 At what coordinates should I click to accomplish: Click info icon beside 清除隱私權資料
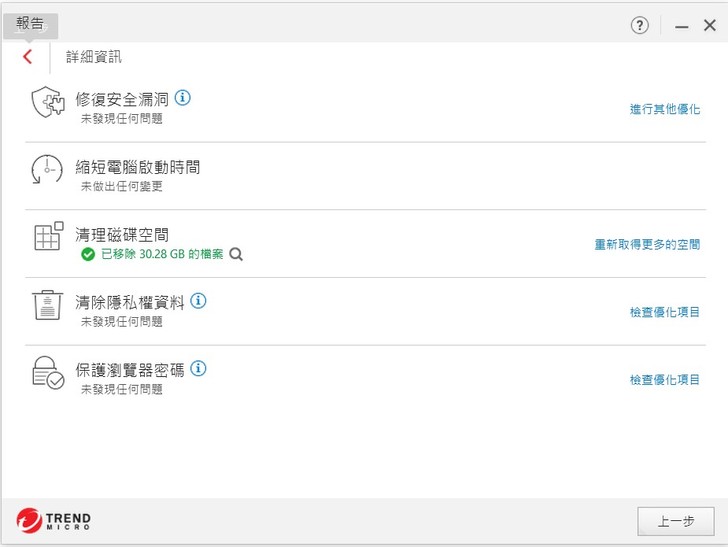tap(198, 300)
